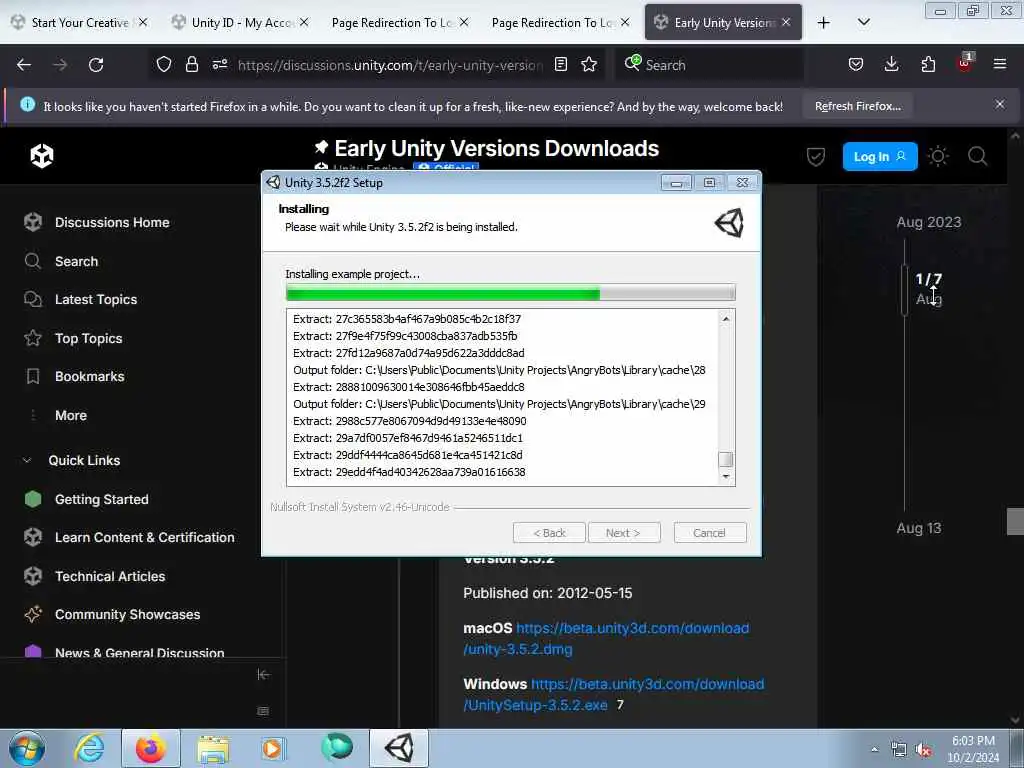This screenshot has height=768, width=1024.
Task: Open Windows UnitySetup-3.5.2.exe download link
Action: [613, 695]
